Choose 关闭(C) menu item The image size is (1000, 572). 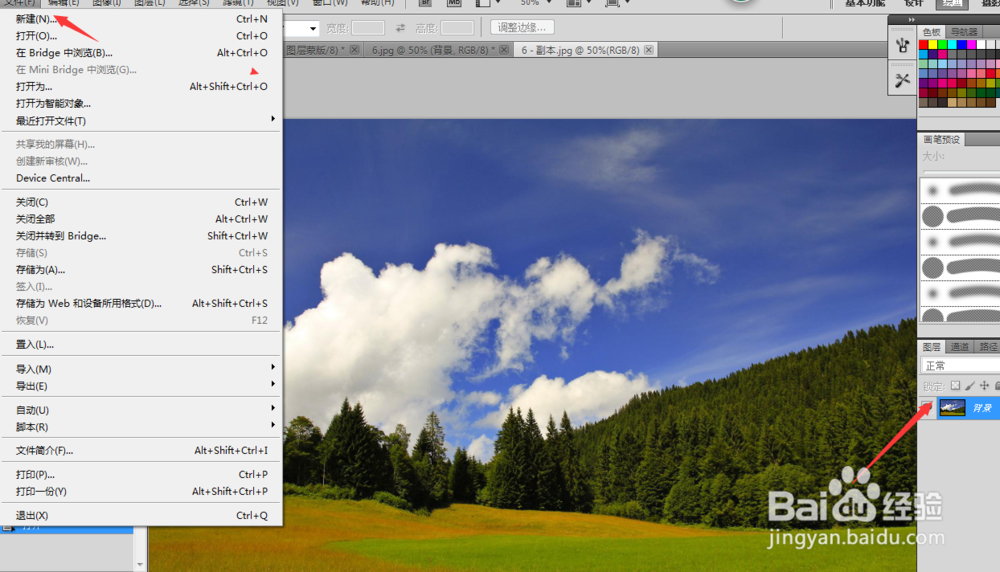[141, 202]
